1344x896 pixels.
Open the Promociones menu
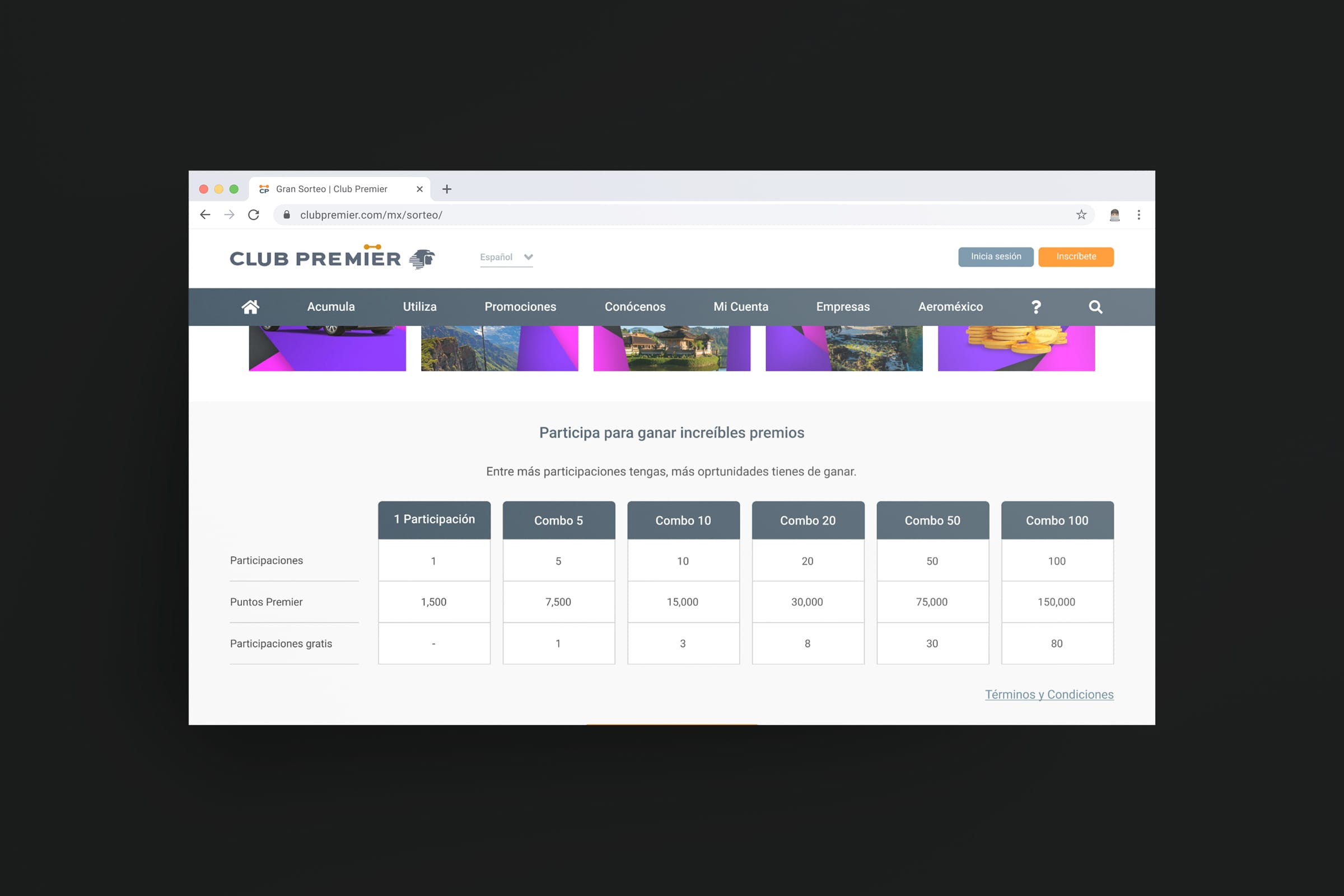pos(520,307)
